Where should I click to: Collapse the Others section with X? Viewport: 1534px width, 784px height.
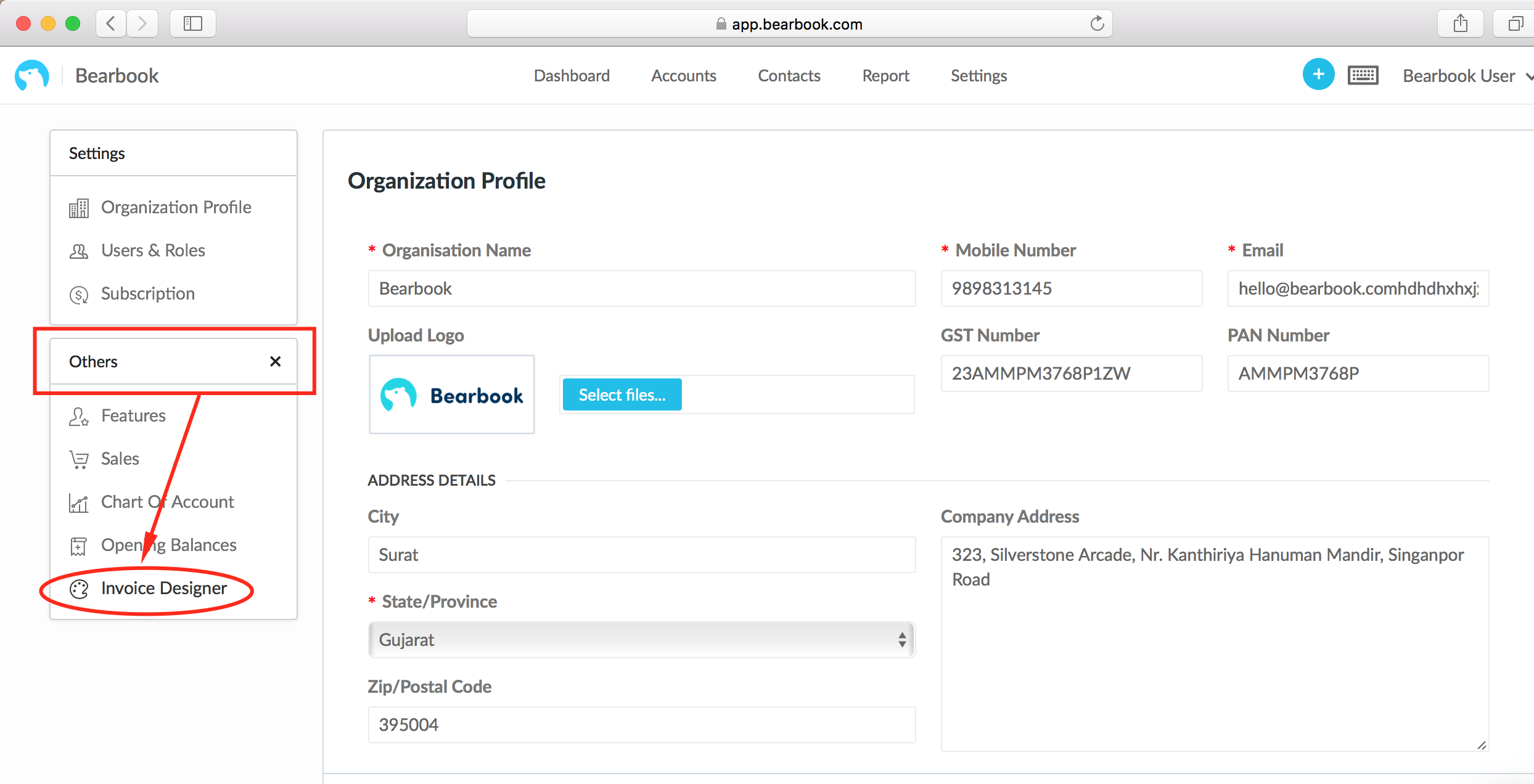click(275, 361)
